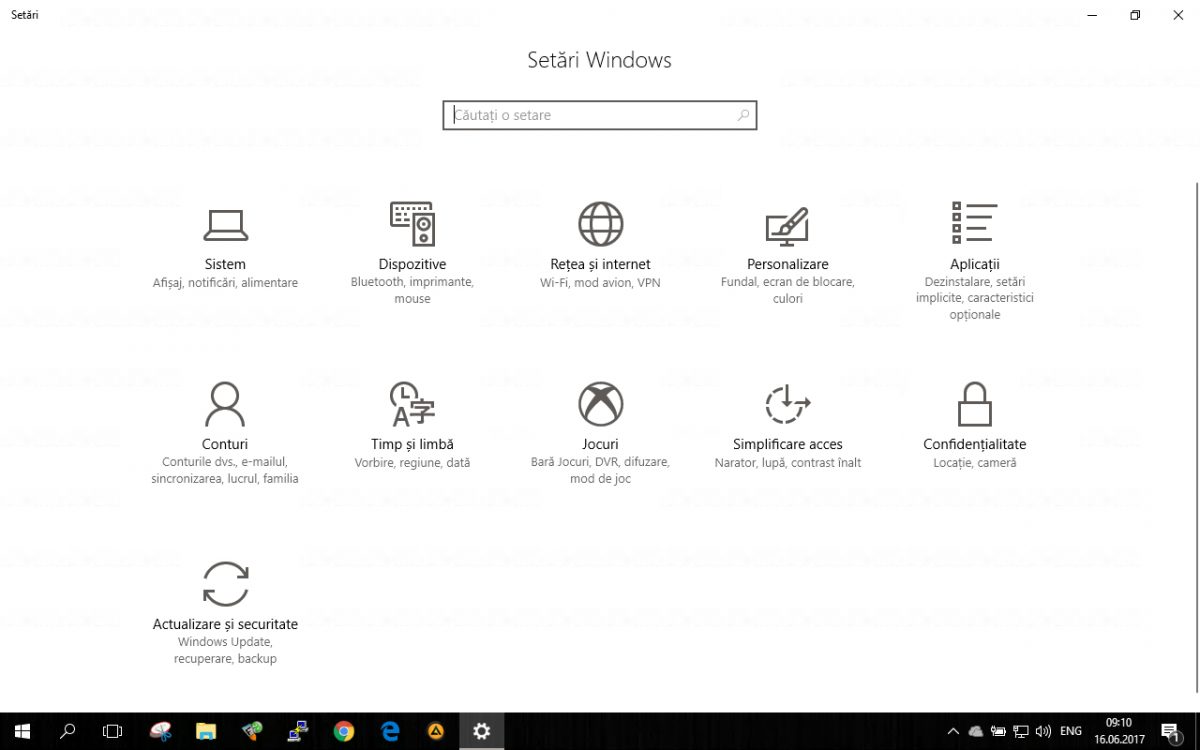Open the network computers taskbar app
Screen dimensions: 1200x750
pyautogui.click(x=298, y=731)
